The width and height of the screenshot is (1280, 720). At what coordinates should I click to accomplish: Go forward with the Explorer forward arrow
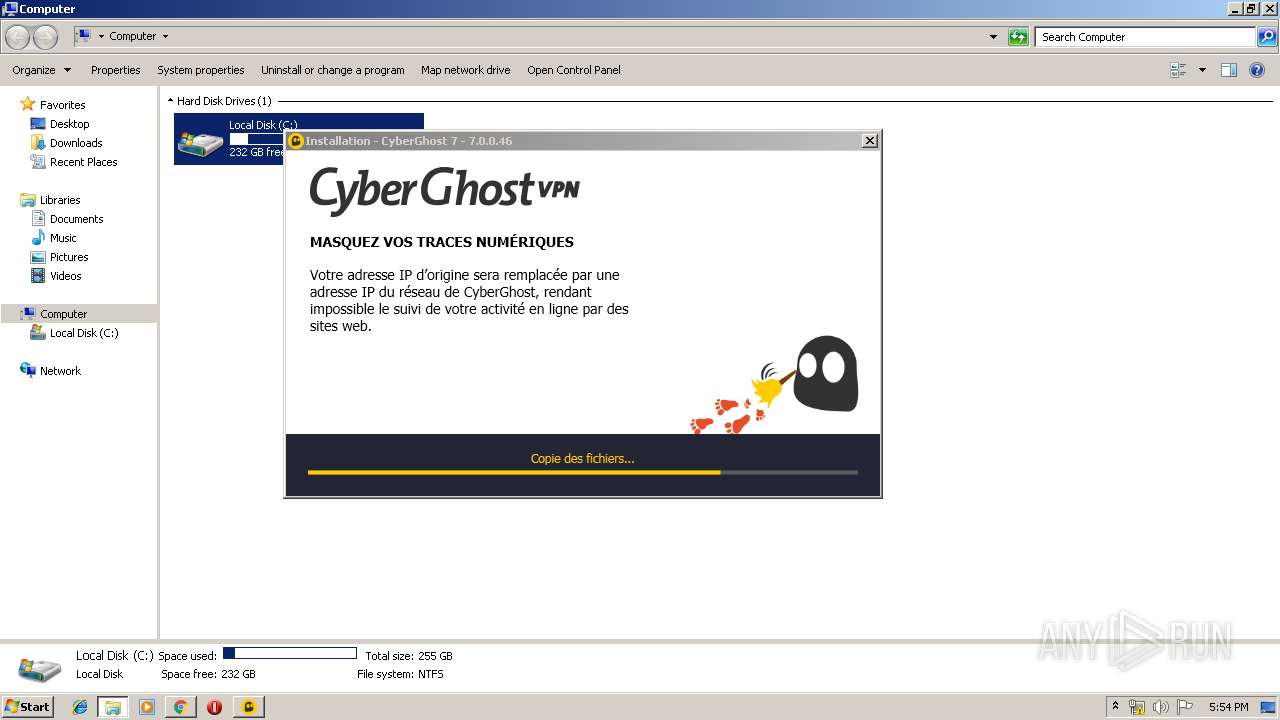(x=45, y=37)
